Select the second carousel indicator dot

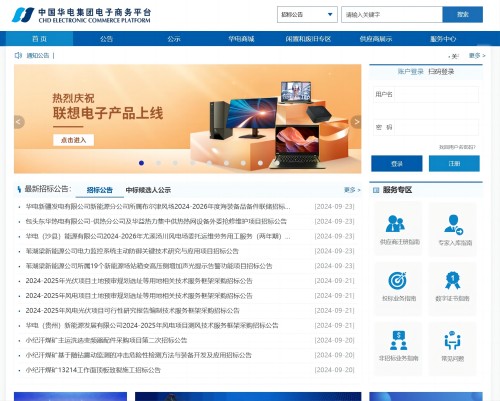pyautogui.click(x=158, y=163)
